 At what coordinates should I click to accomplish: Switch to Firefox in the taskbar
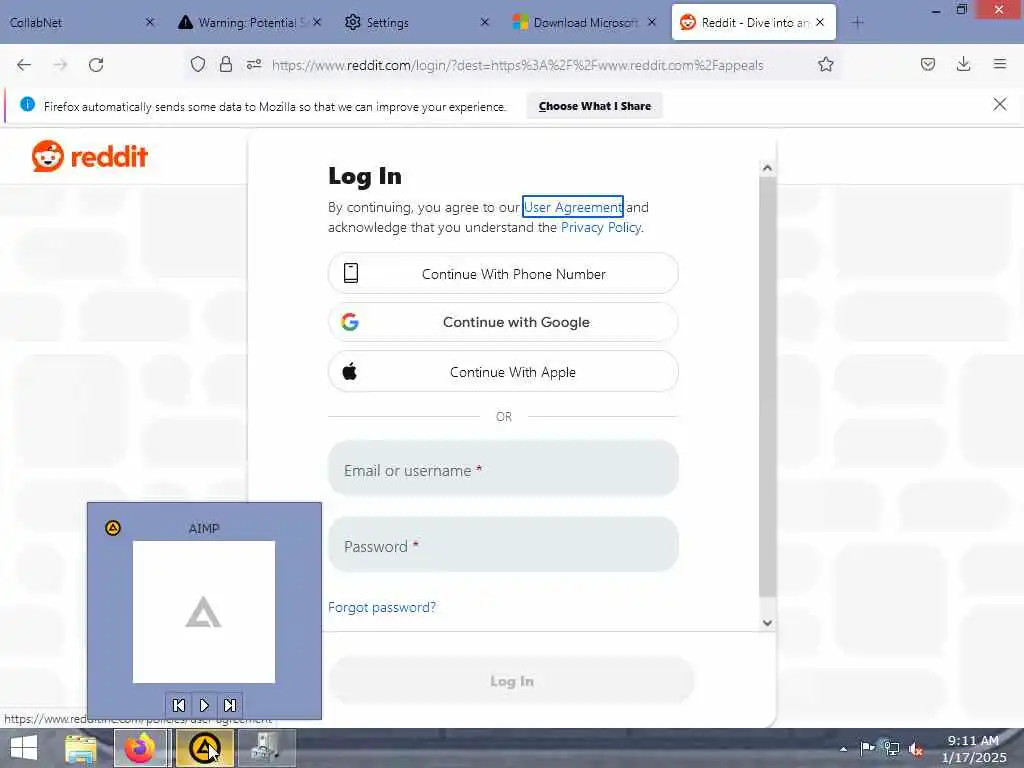coord(140,748)
